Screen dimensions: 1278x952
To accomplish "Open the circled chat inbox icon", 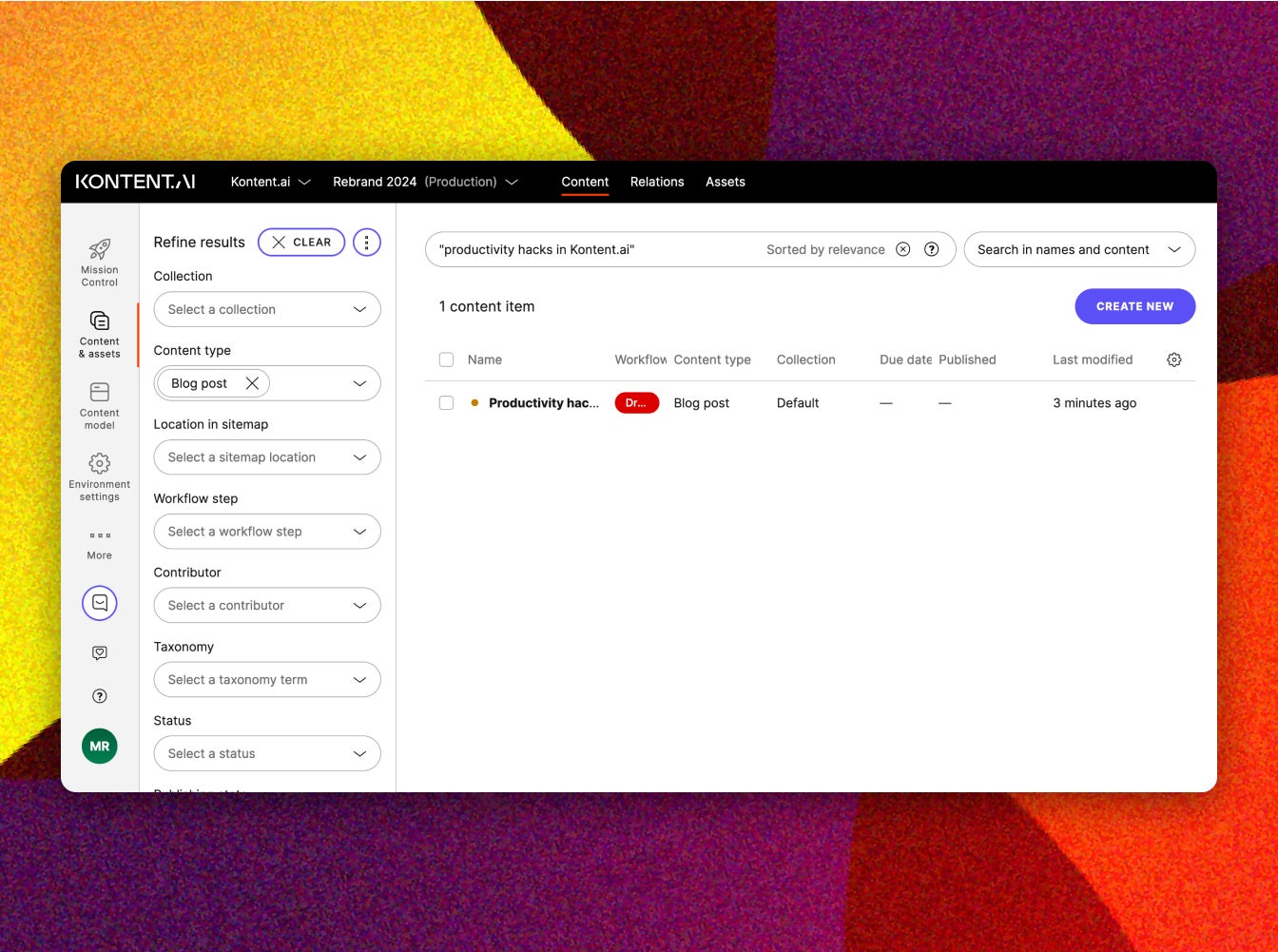I will [x=100, y=603].
